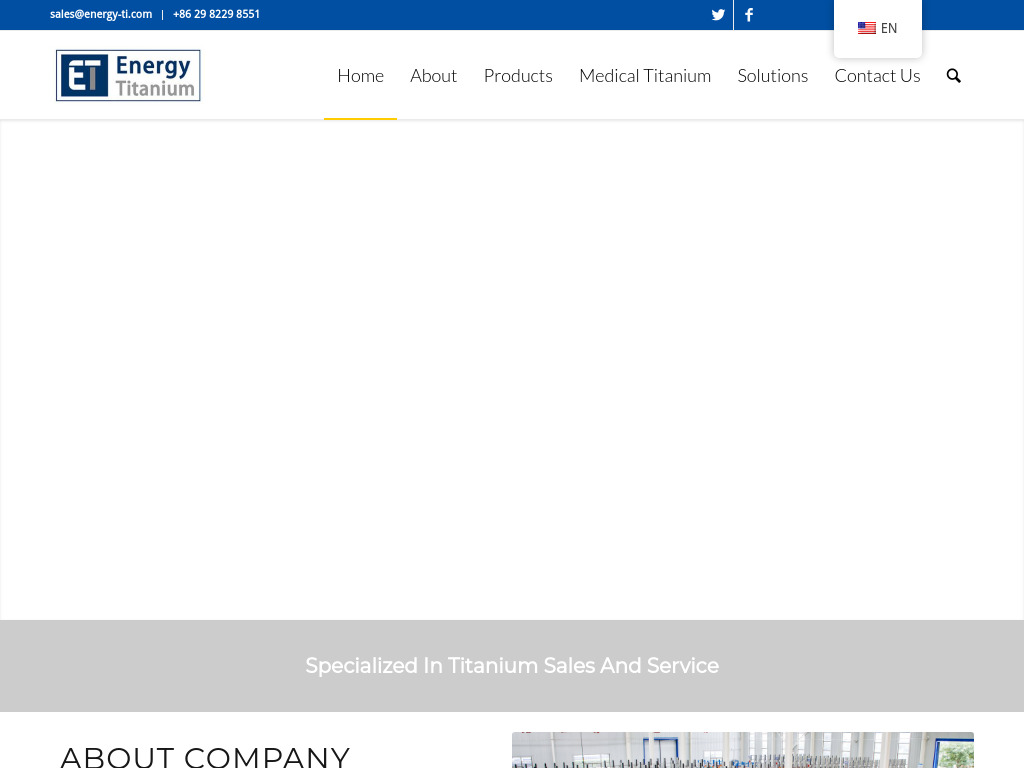Open the About menu item
This screenshot has height=768, width=1024.
[434, 76]
